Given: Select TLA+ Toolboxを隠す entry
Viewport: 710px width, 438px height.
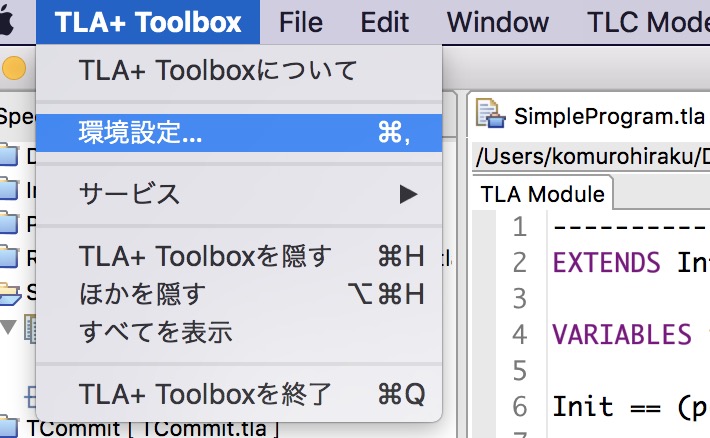Looking at the screenshot, I should [239, 256].
